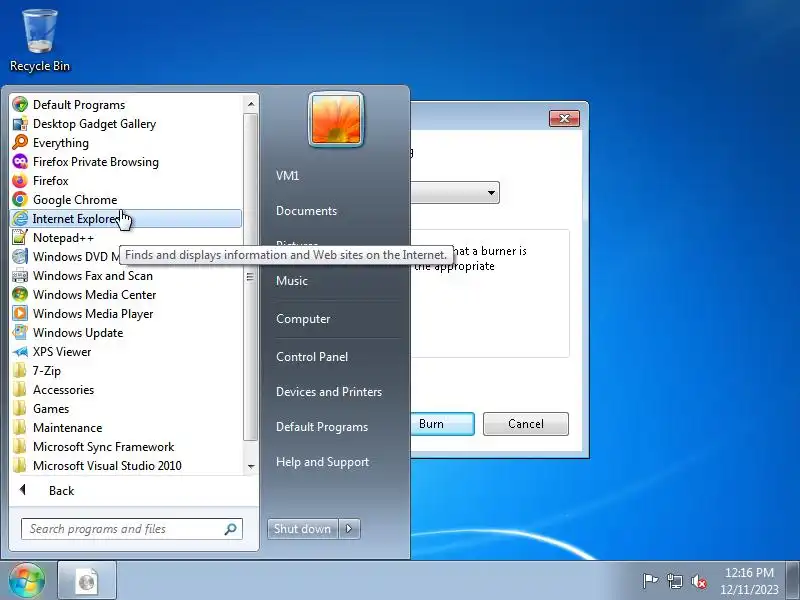Open VM1 user folder
The image size is (800, 600).
287,176
